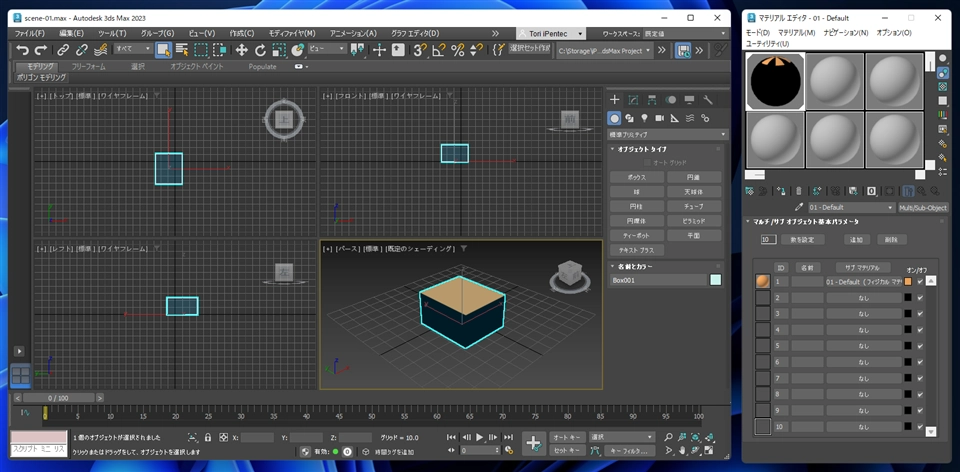Viewport: 960px width, 472px height.
Task: Uncheck the on/off box for sub-material 1
Action: [920, 282]
